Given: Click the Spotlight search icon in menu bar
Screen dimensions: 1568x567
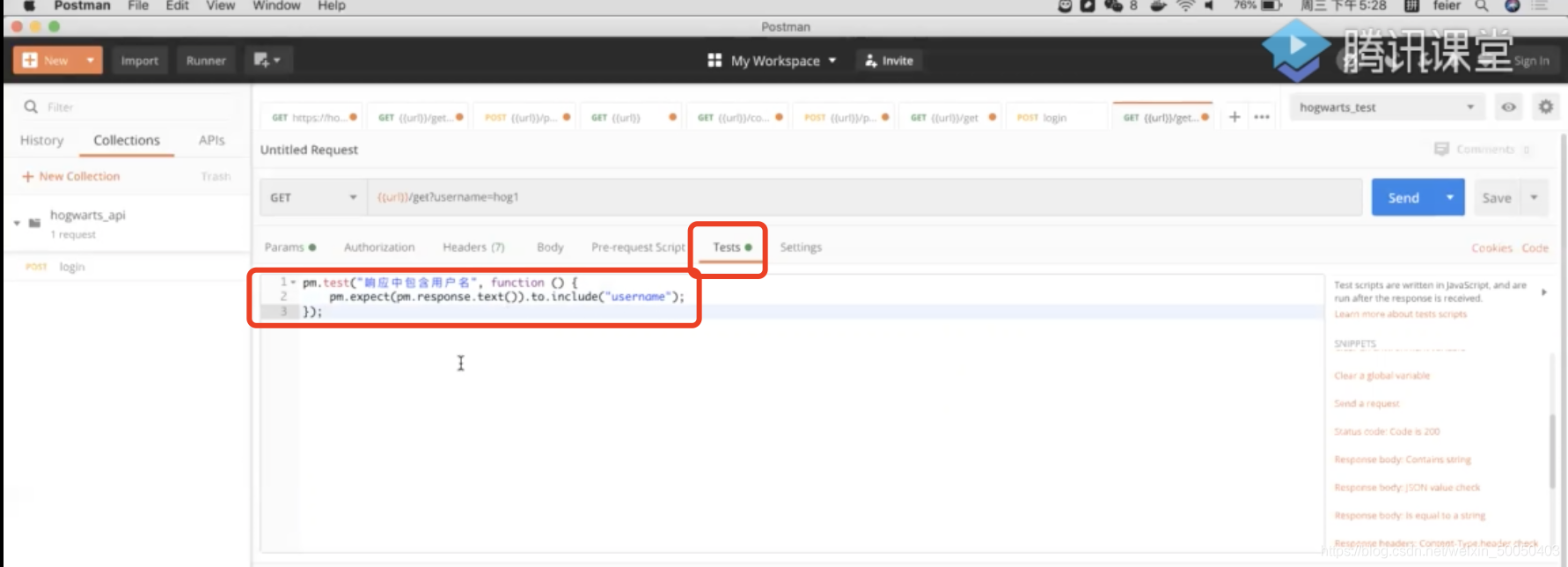Looking at the screenshot, I should tap(1482, 5).
